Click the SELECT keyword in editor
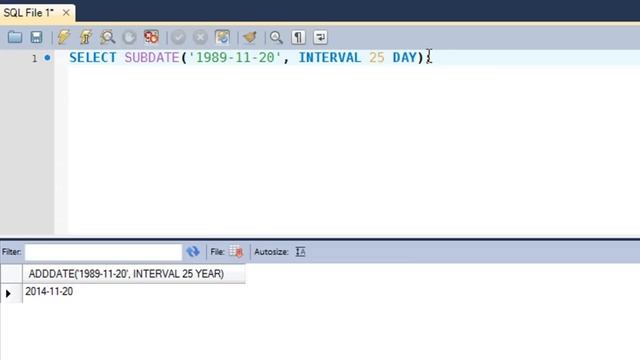 pos(93,58)
